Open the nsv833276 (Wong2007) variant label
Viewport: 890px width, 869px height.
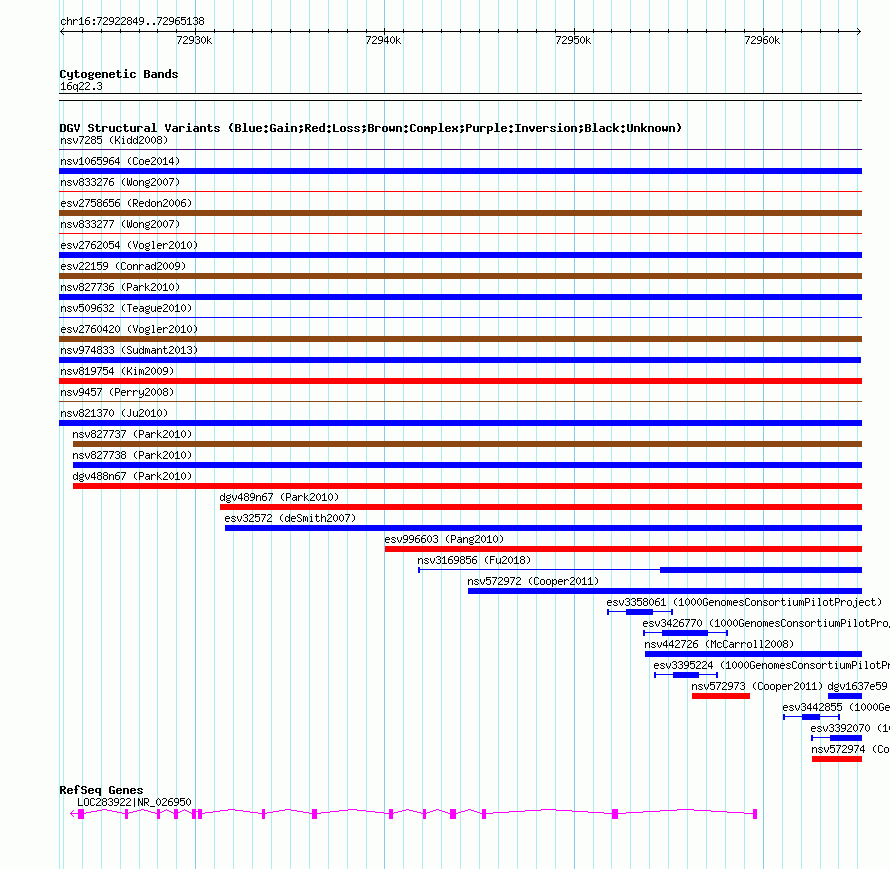click(120, 182)
